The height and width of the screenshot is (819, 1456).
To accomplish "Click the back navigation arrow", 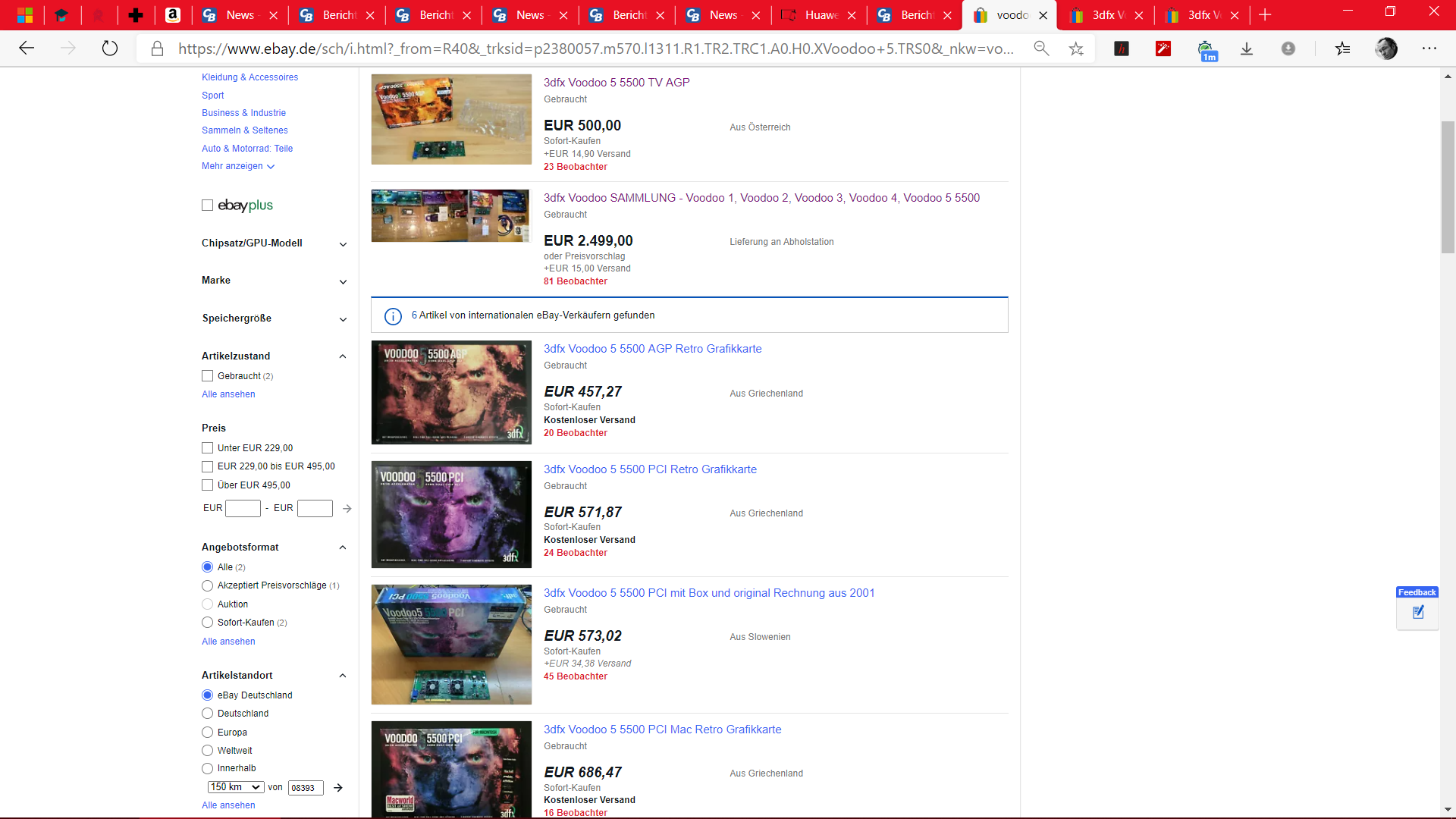I will (x=27, y=49).
